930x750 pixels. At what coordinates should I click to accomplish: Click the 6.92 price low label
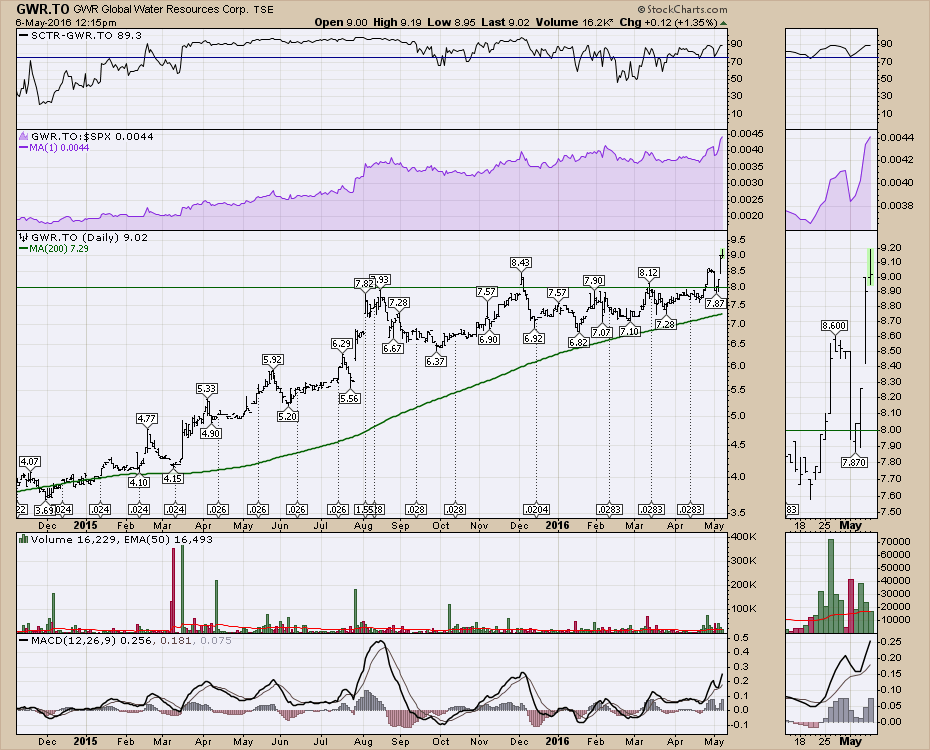[533, 339]
